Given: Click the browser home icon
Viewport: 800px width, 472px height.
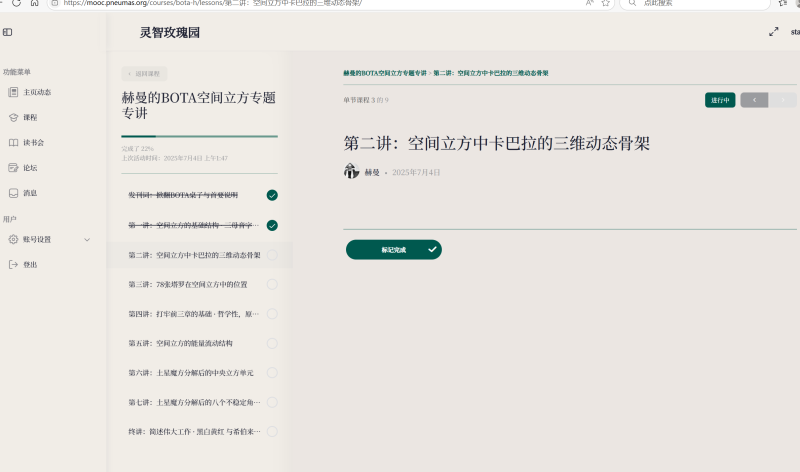Looking at the screenshot, I should pos(34,3).
